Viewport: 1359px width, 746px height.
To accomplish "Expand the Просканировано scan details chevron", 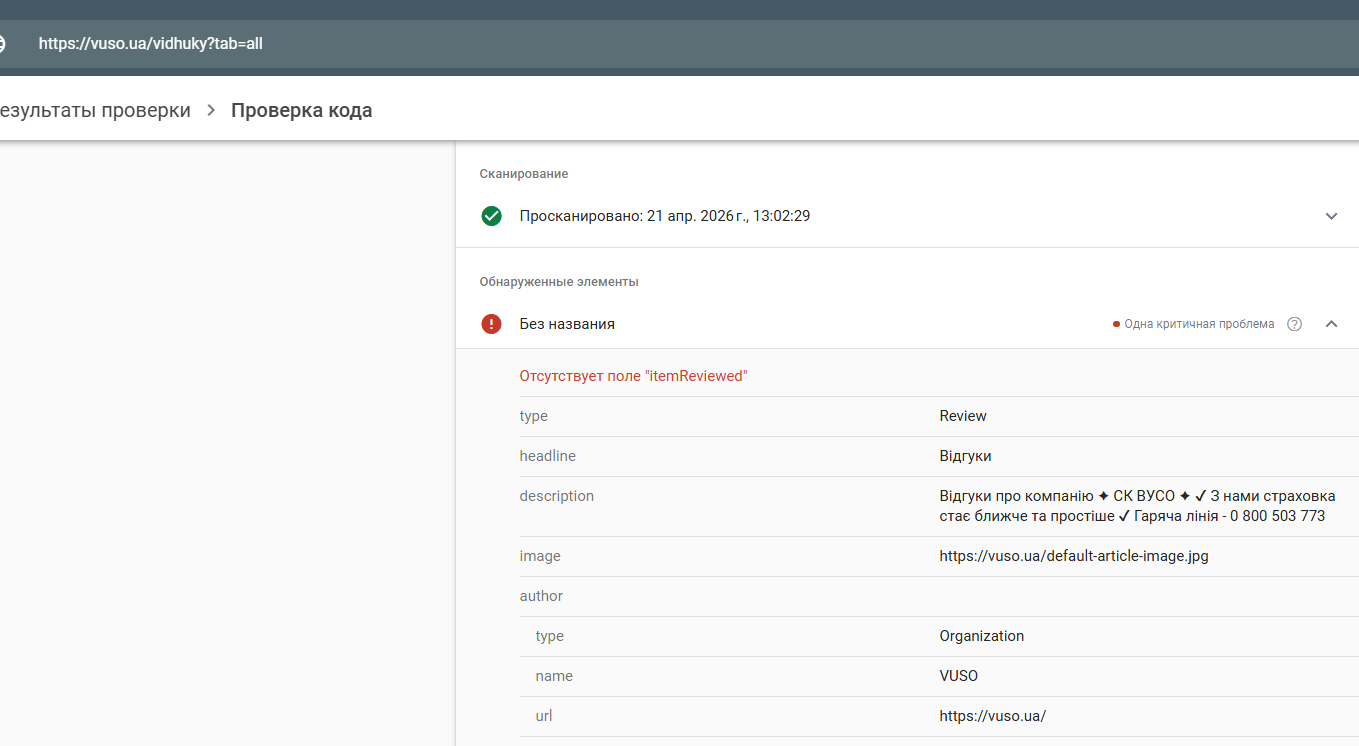I will point(1331,216).
